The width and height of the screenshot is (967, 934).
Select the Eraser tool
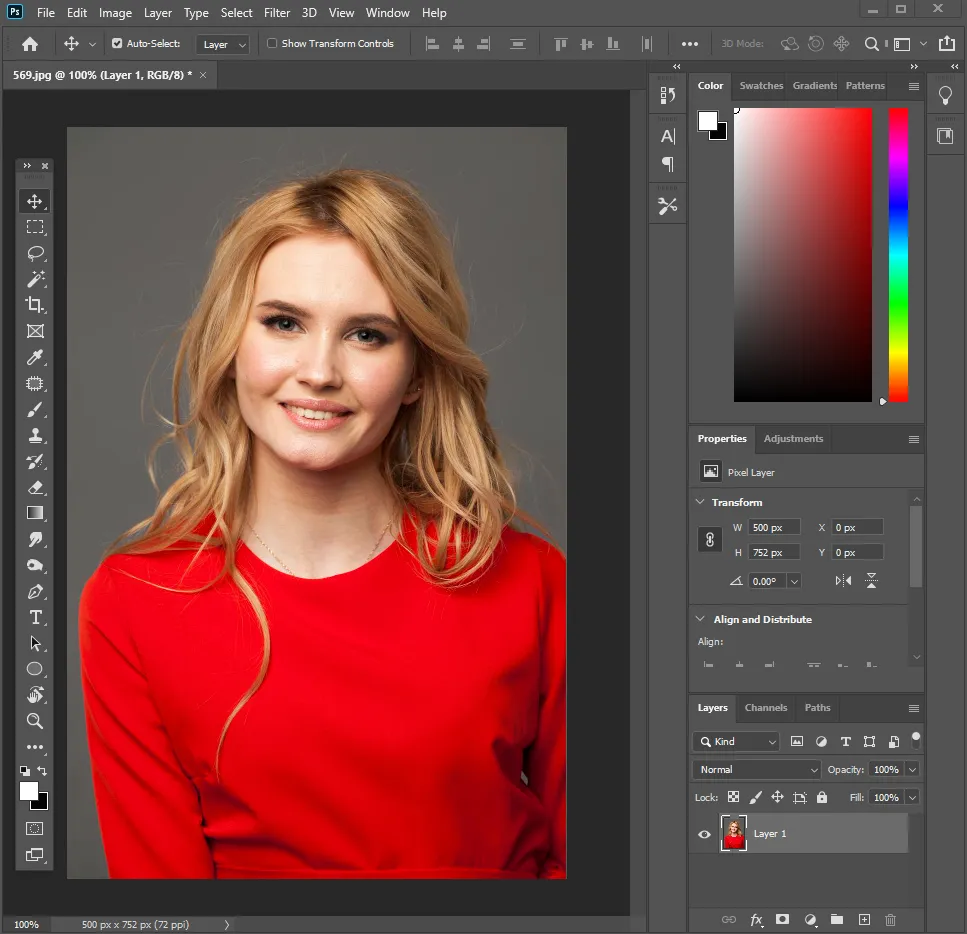click(35, 488)
